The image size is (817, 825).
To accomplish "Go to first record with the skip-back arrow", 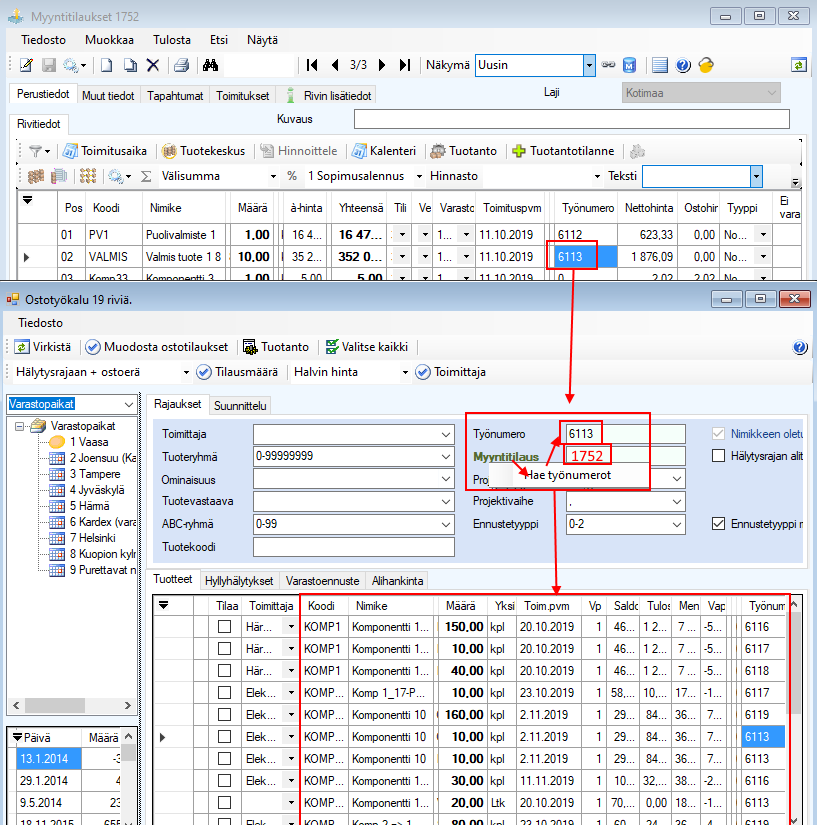I will [x=312, y=65].
